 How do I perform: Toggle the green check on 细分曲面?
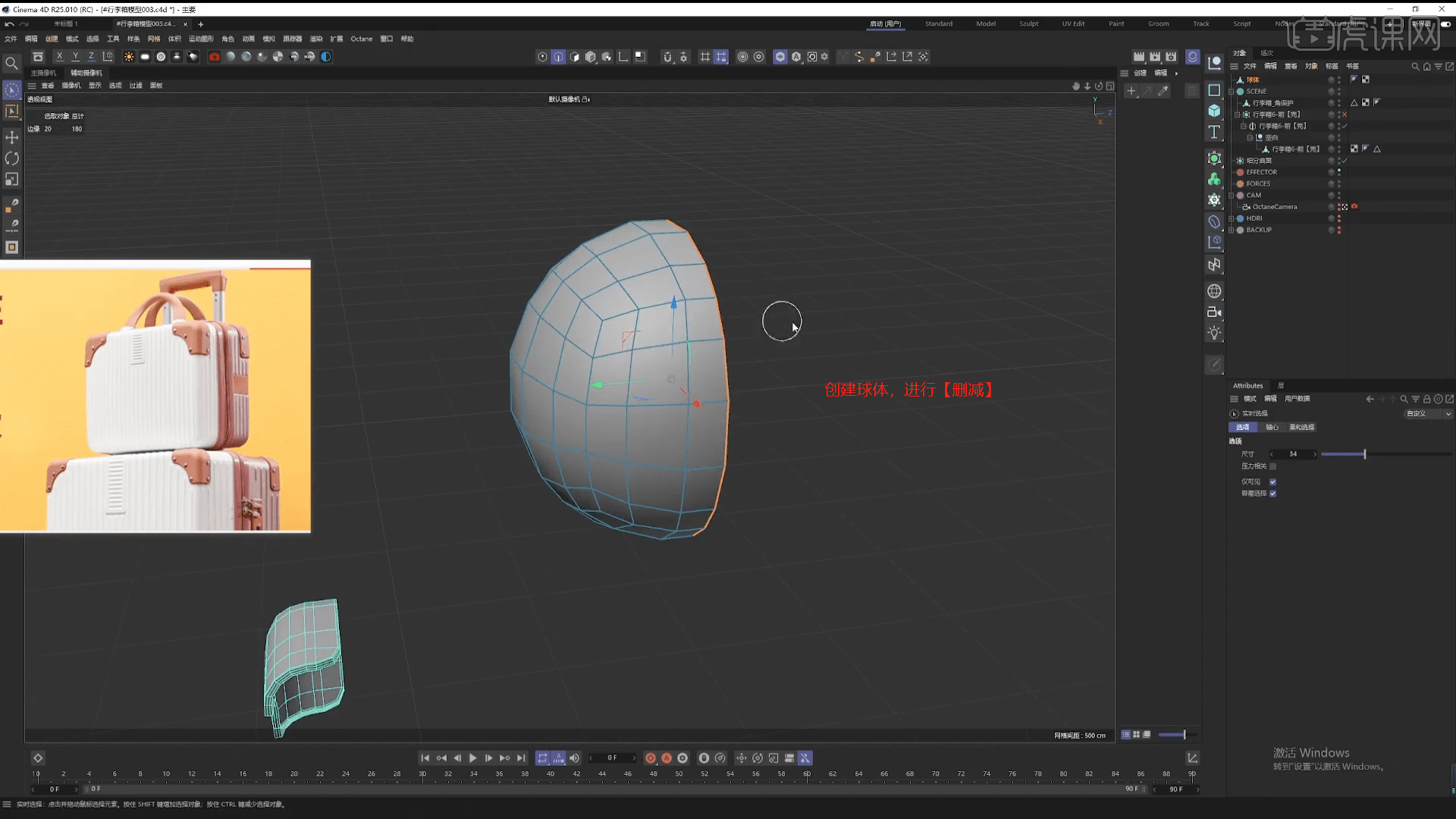coord(1344,161)
